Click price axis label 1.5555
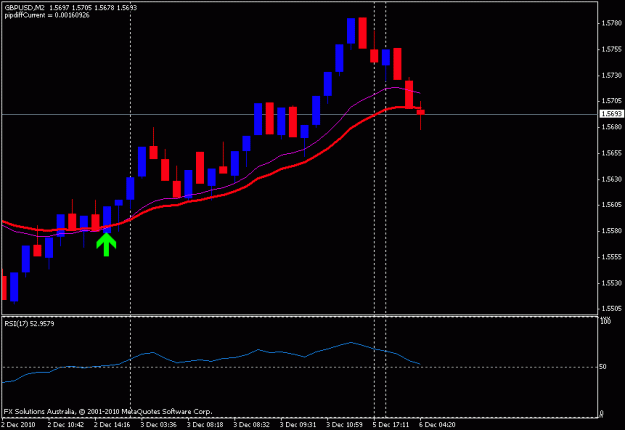The image size is (625, 430). [x=611, y=257]
